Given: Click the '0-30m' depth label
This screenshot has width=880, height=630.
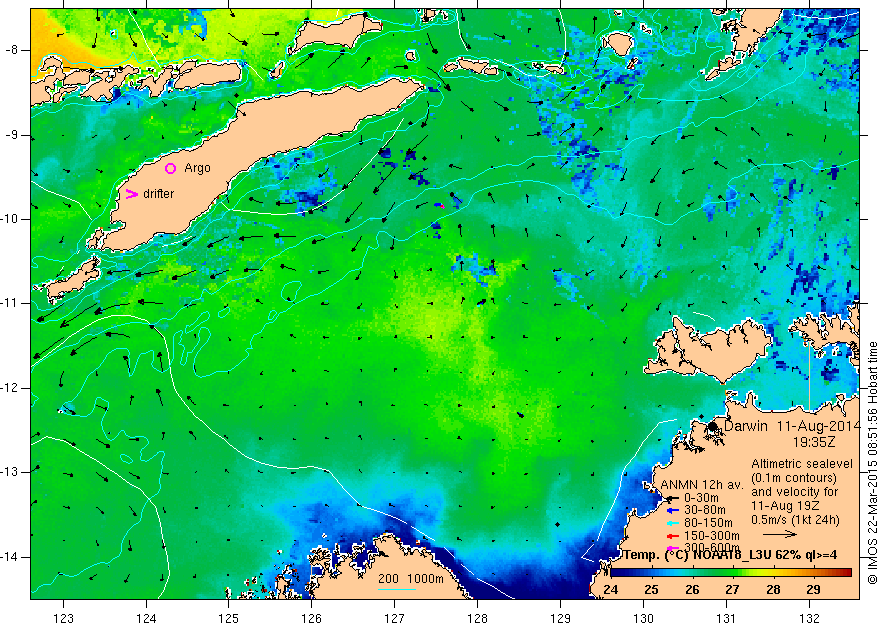Looking at the screenshot, I should (x=700, y=498).
